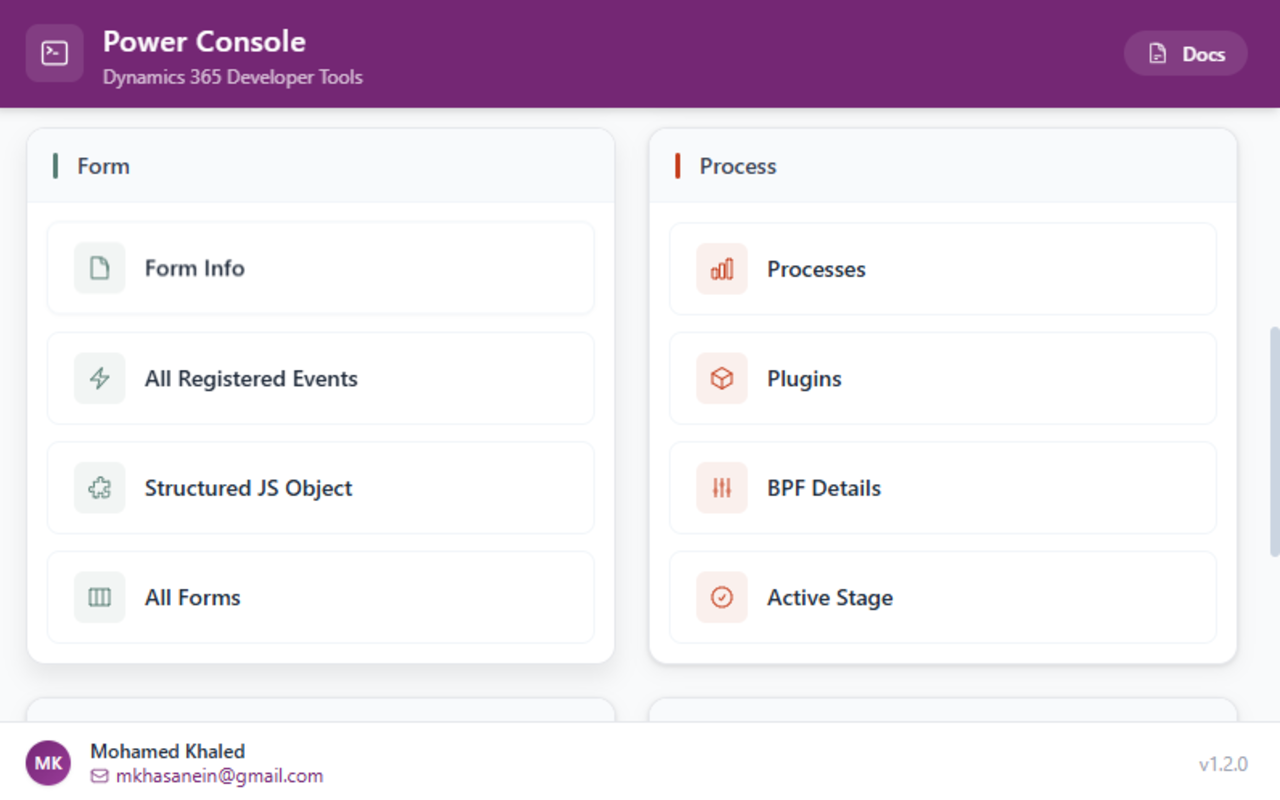Click the Form Info page icon
1280x800 pixels.
(x=99, y=268)
